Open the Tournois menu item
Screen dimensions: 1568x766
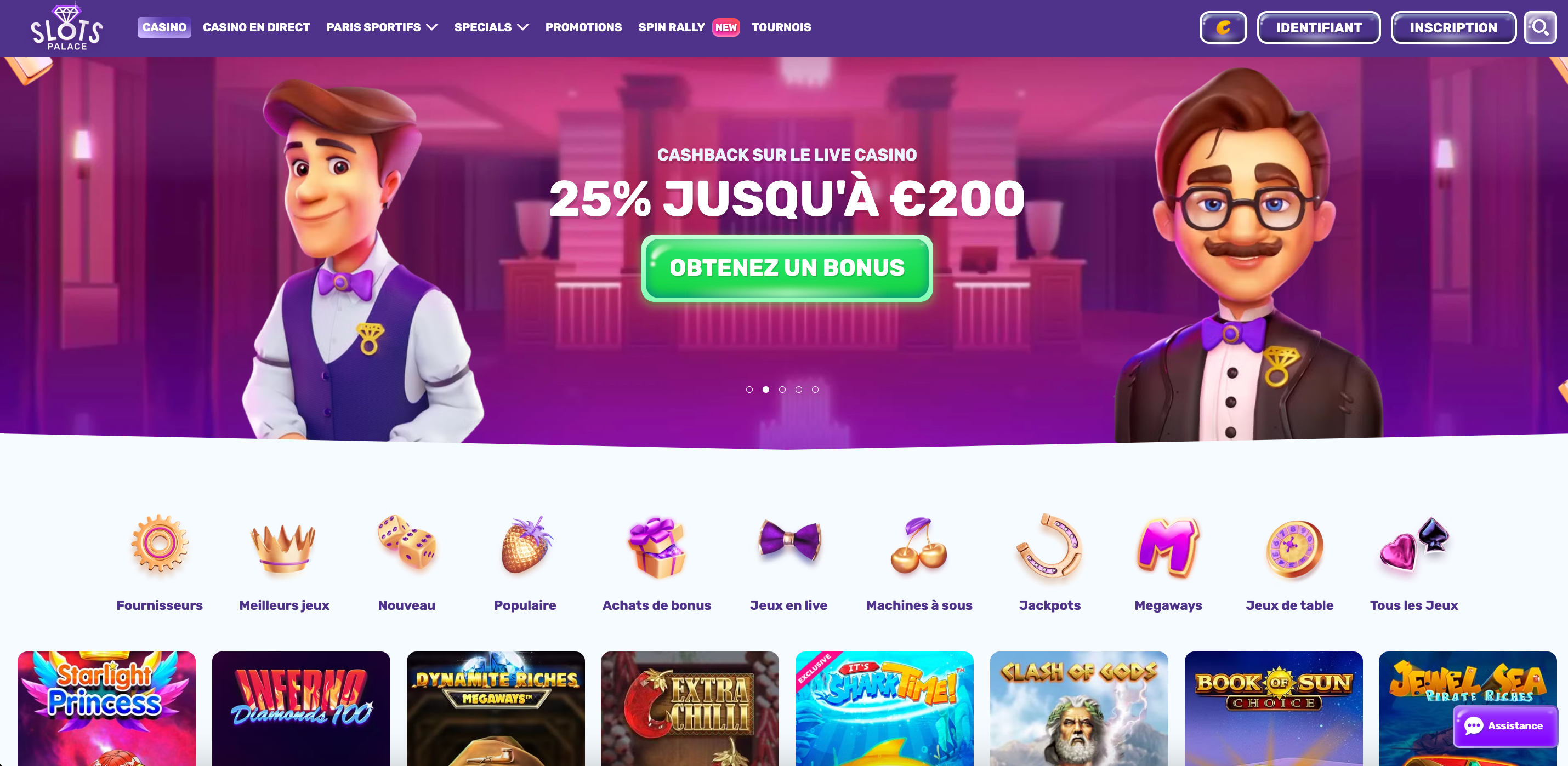pyautogui.click(x=781, y=27)
